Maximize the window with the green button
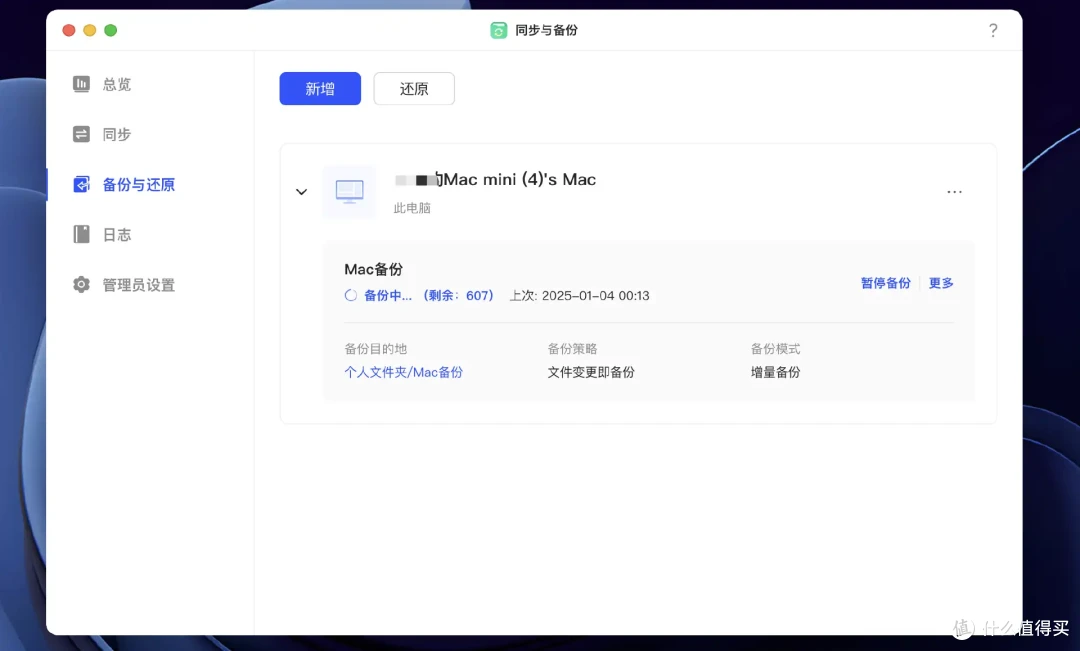1080x651 pixels. [111, 30]
